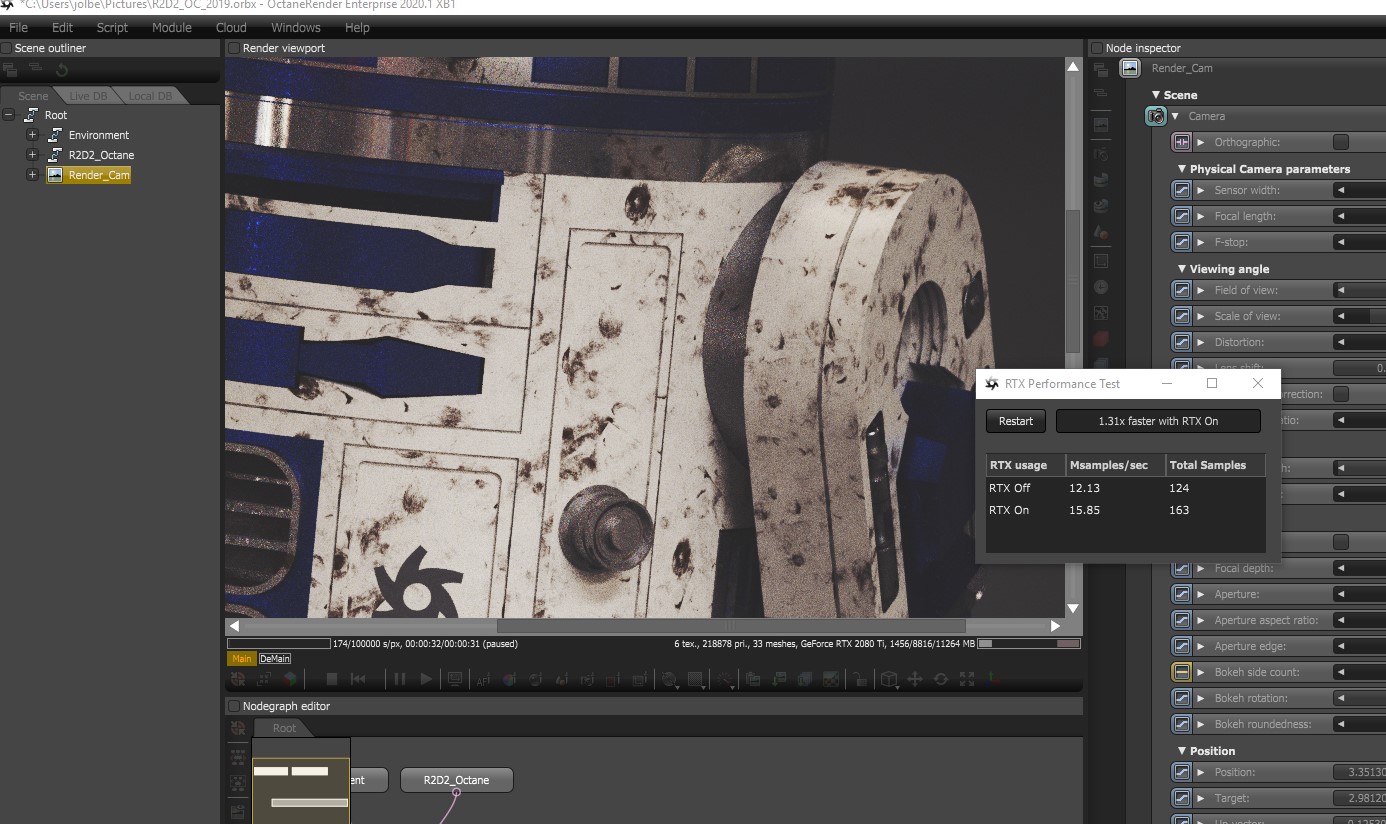Click the clock icon in Node inspector side strip
Viewport: 1386px width, 824px height.
coord(1101,287)
